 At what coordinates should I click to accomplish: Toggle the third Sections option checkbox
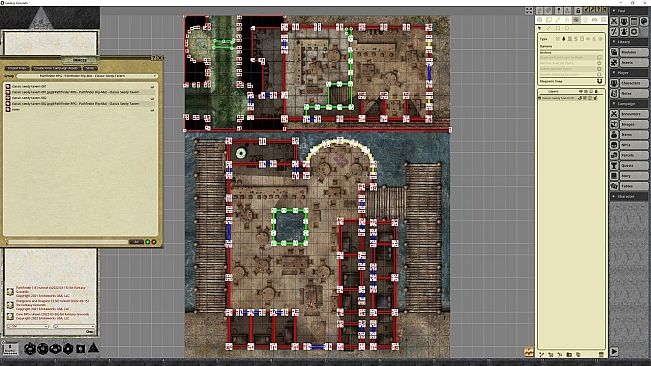[x=599, y=69]
